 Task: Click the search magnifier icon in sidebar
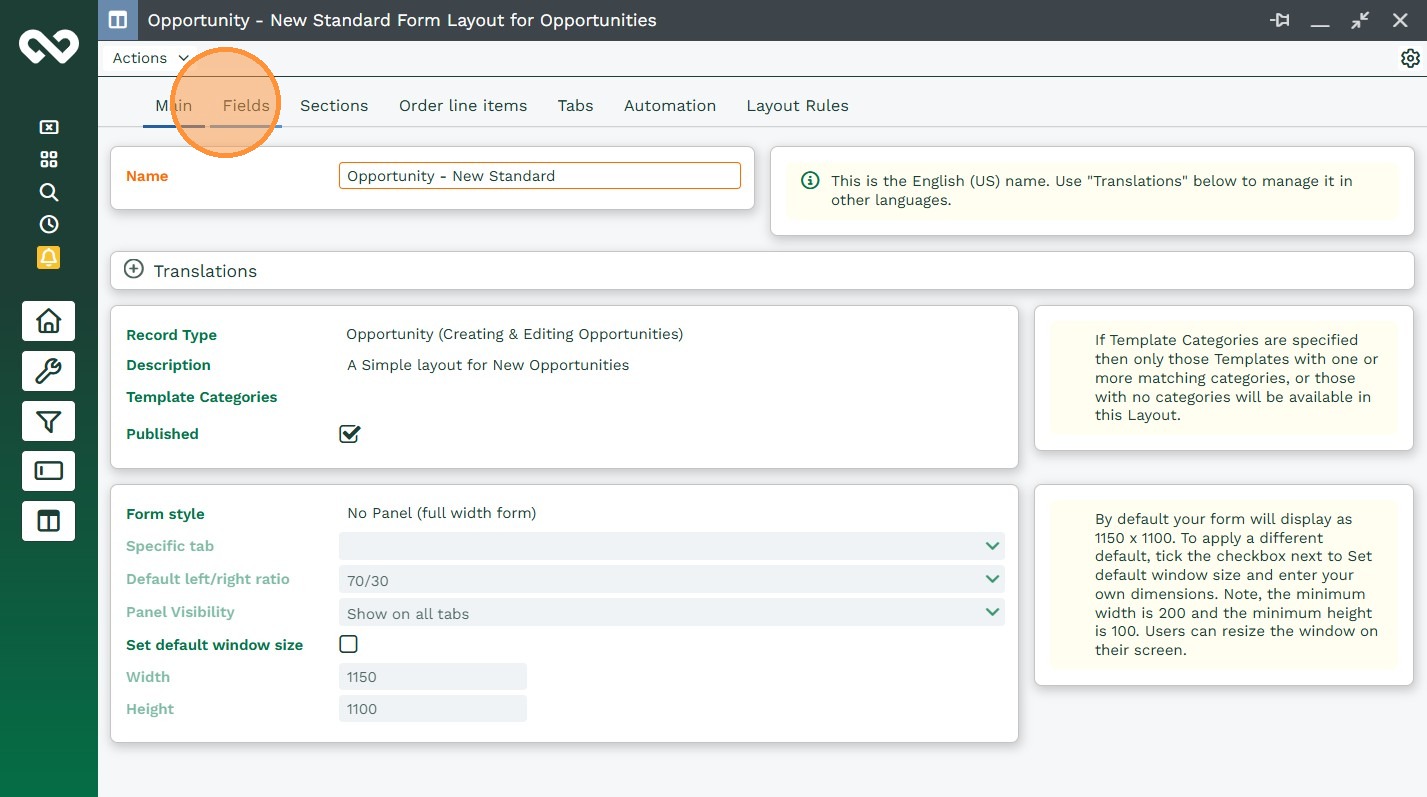(48, 192)
